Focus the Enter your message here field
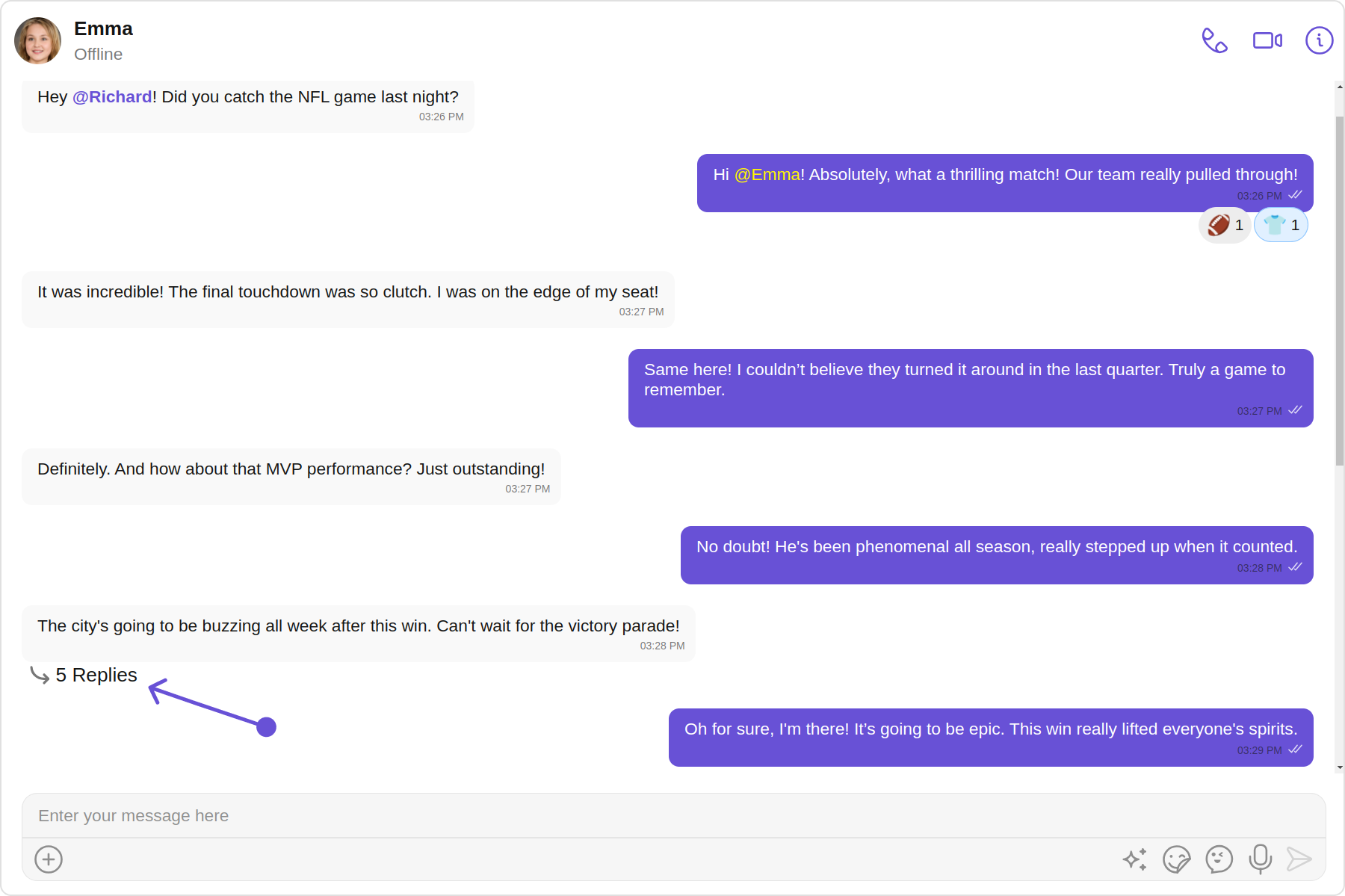Image resolution: width=1345 pixels, height=896 pixels. [x=673, y=815]
